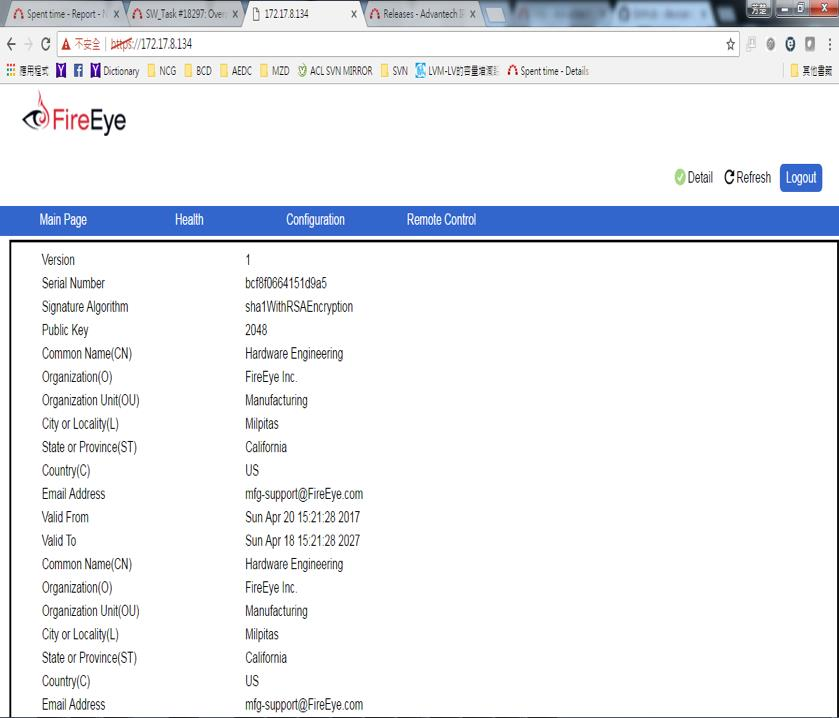Click the FireEye logo
This screenshot has height=718, width=839.
pyautogui.click(x=74, y=113)
